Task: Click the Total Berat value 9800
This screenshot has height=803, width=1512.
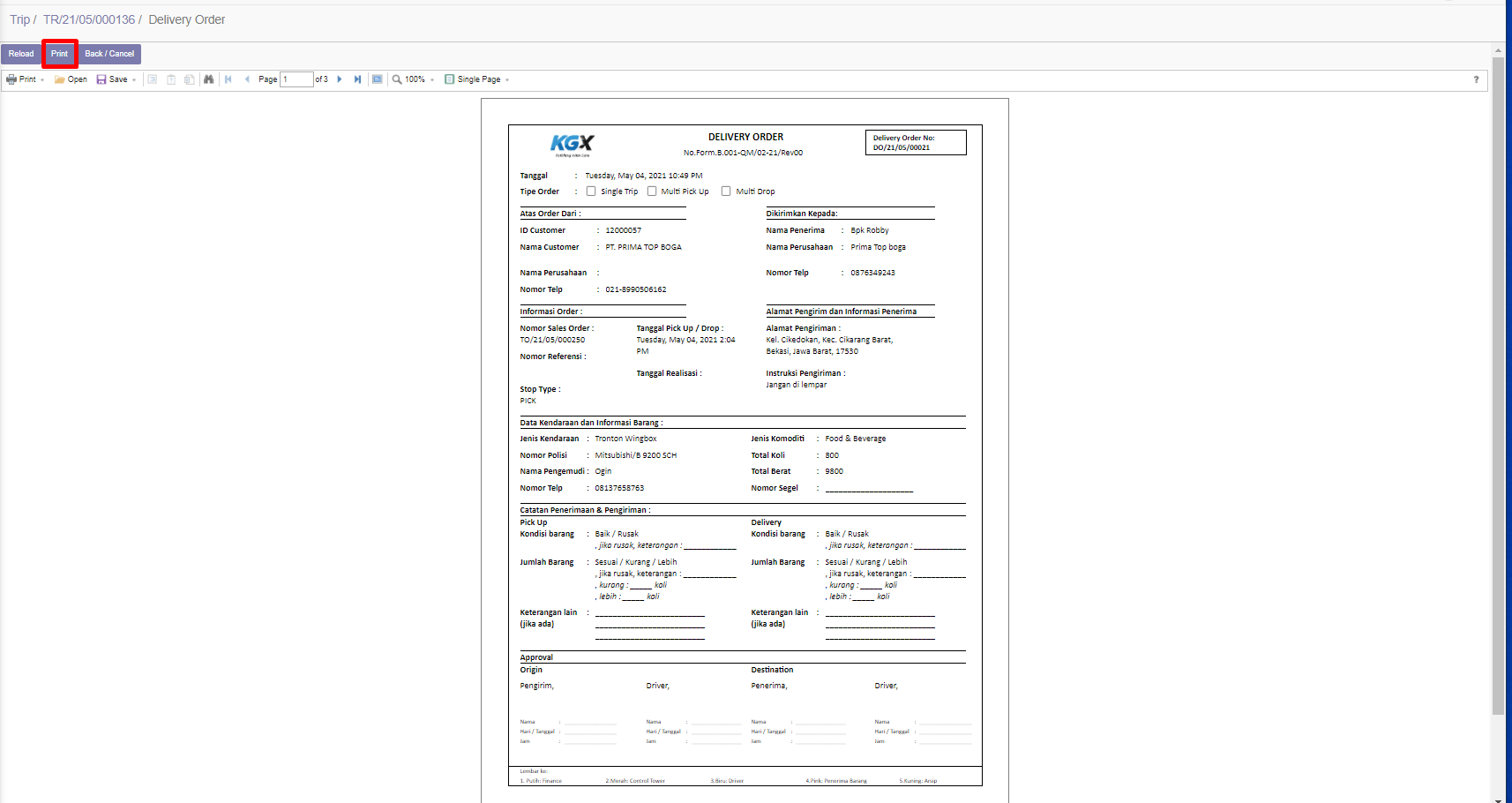Action: tap(835, 471)
